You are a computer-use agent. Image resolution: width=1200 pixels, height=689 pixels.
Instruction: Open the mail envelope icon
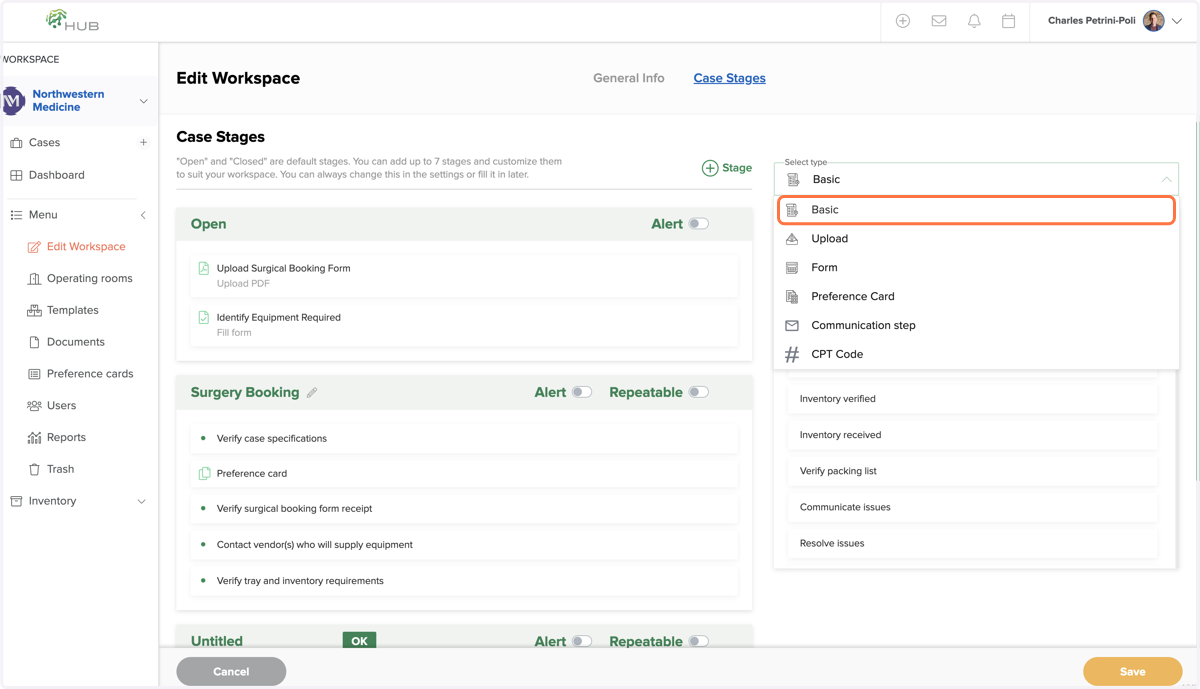939,21
